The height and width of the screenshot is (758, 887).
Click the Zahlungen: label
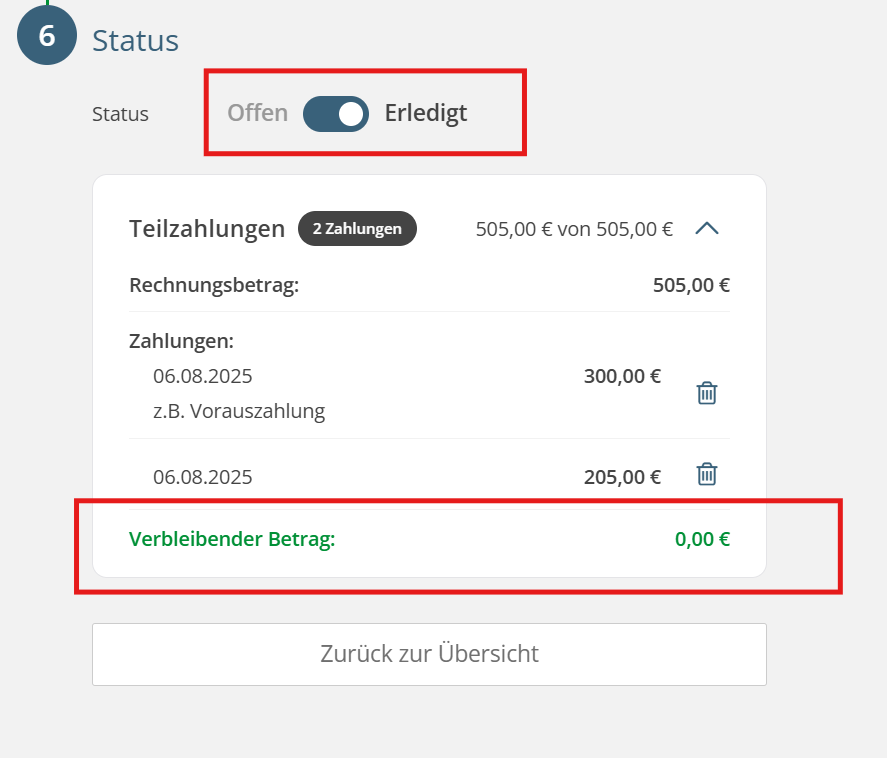182,341
